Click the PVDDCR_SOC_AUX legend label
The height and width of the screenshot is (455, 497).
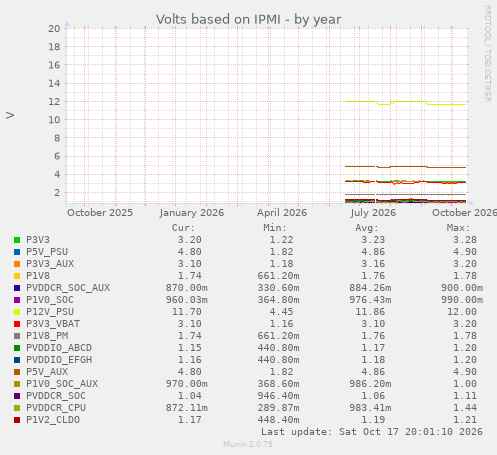68,288
